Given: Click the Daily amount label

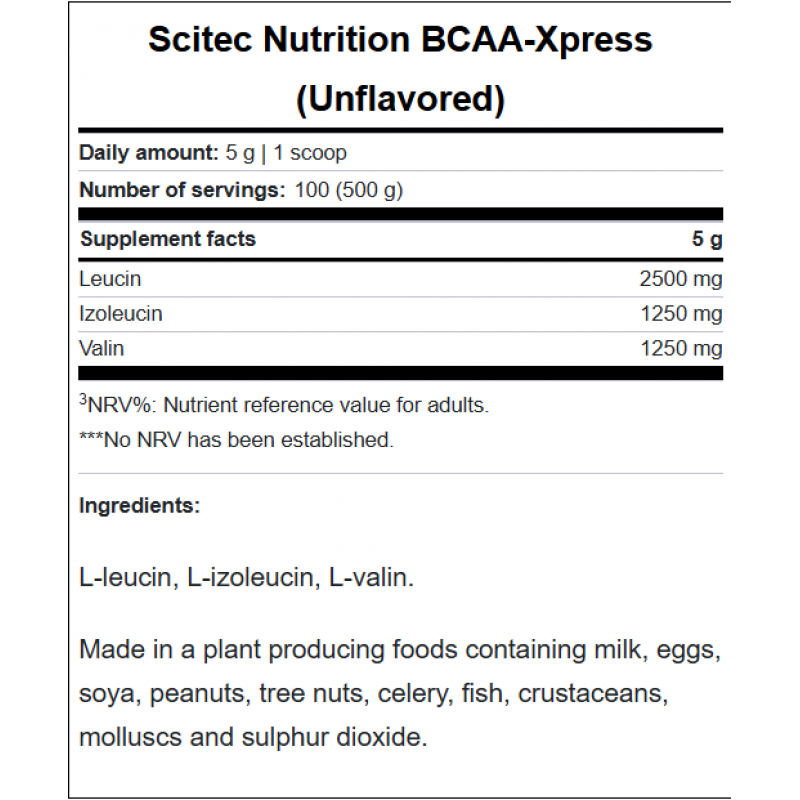Looking at the screenshot, I should (147, 153).
